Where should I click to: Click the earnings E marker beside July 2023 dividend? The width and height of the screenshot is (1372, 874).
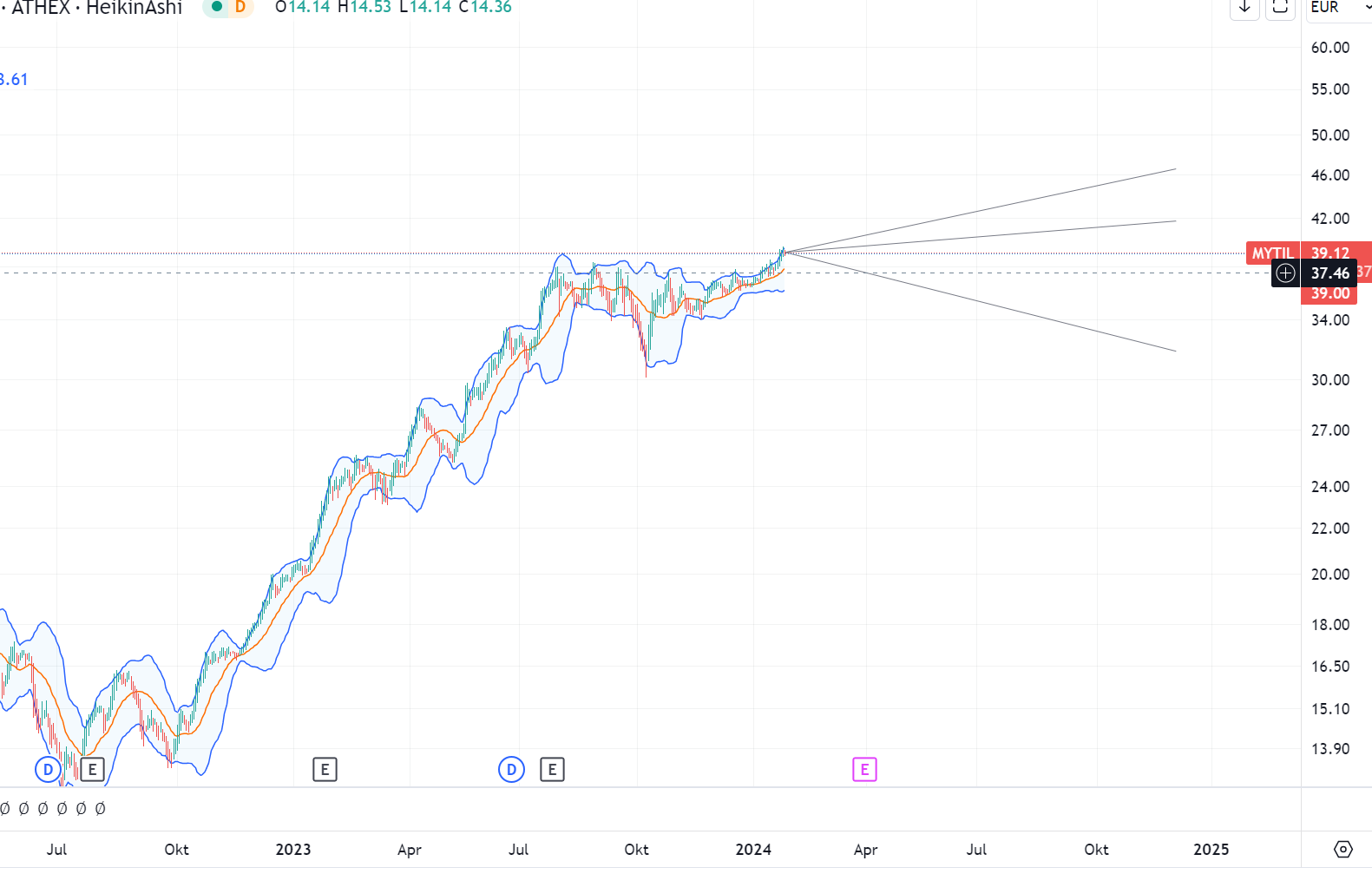[552, 769]
